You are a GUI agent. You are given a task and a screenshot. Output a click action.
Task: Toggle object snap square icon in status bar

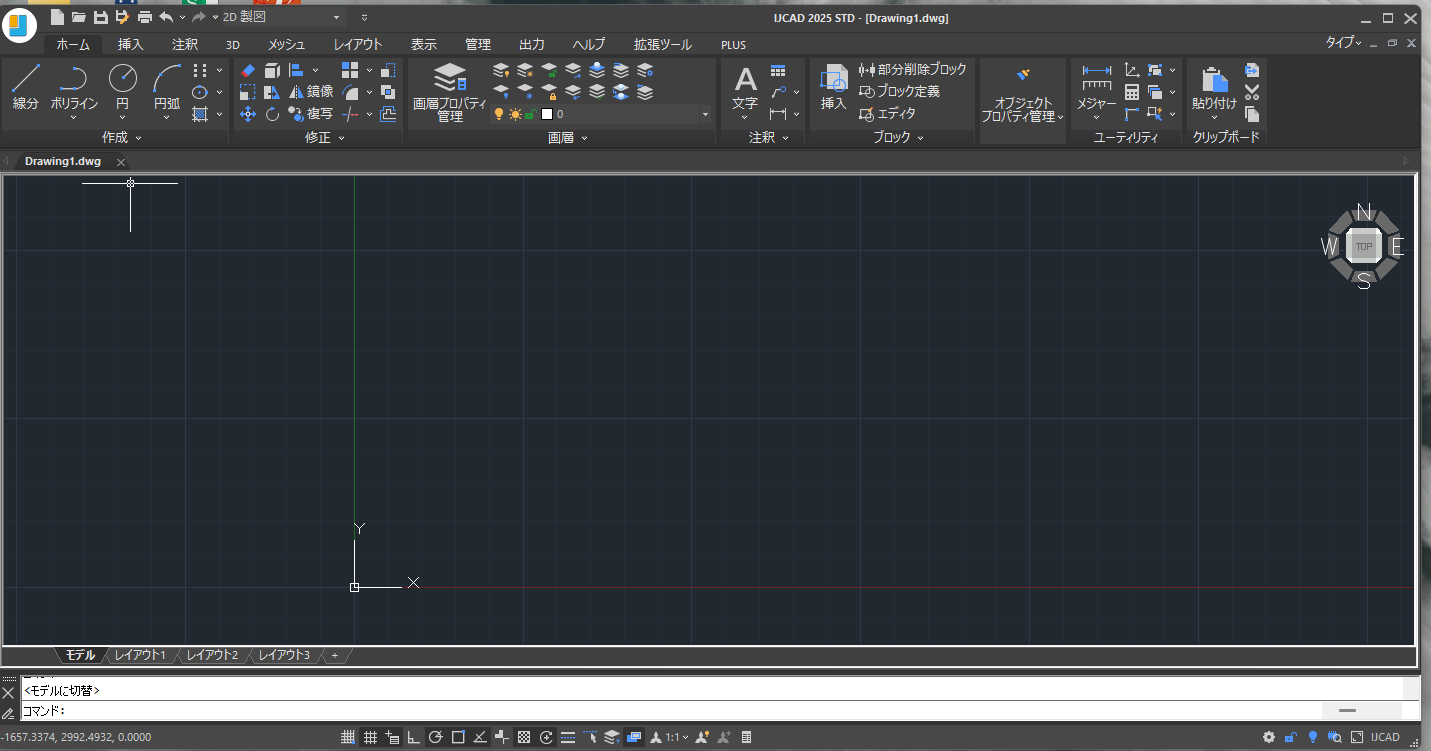pyautogui.click(x=458, y=737)
